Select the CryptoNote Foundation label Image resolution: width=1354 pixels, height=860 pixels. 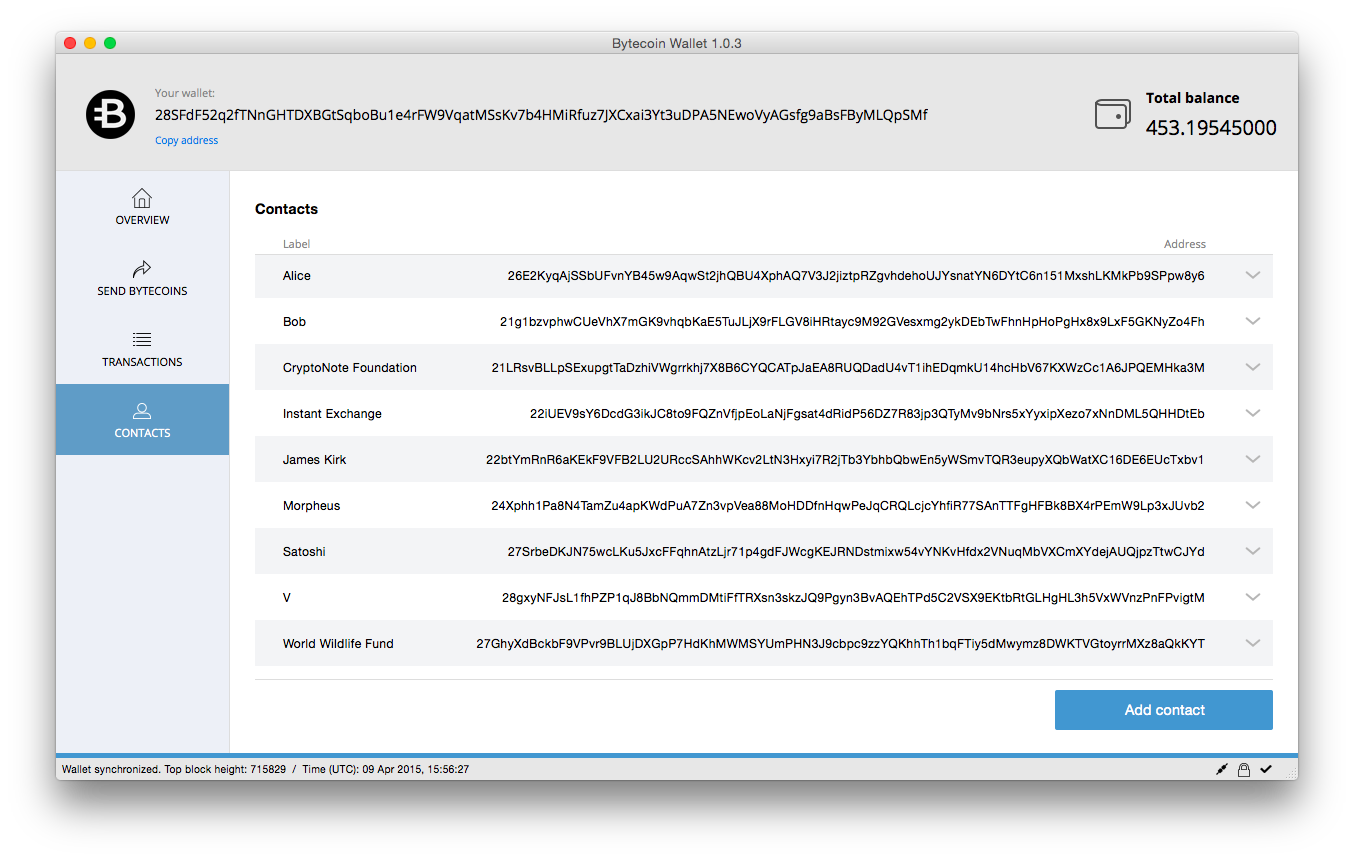pyautogui.click(x=350, y=368)
